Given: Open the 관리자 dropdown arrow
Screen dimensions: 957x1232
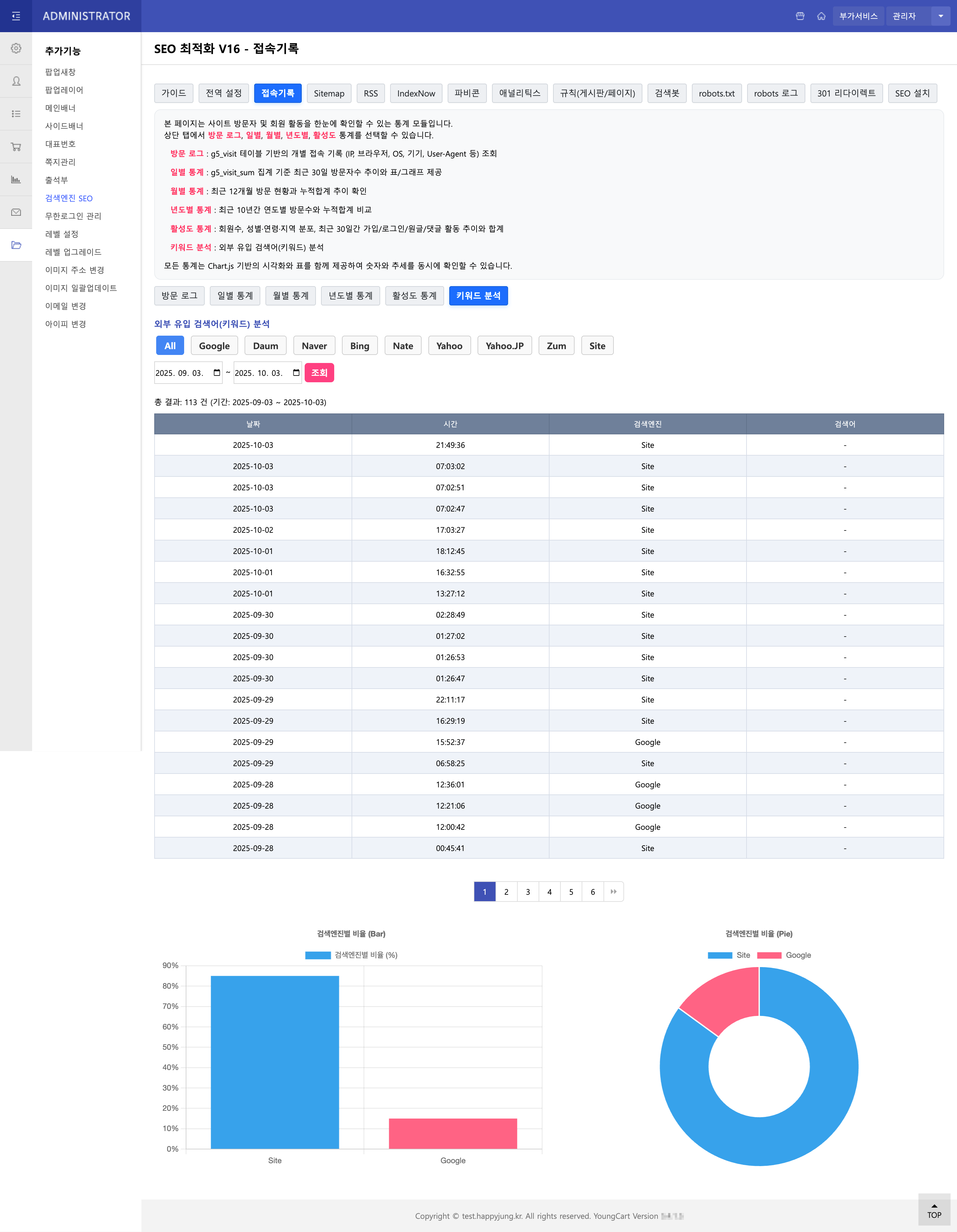Looking at the screenshot, I should 941,16.
